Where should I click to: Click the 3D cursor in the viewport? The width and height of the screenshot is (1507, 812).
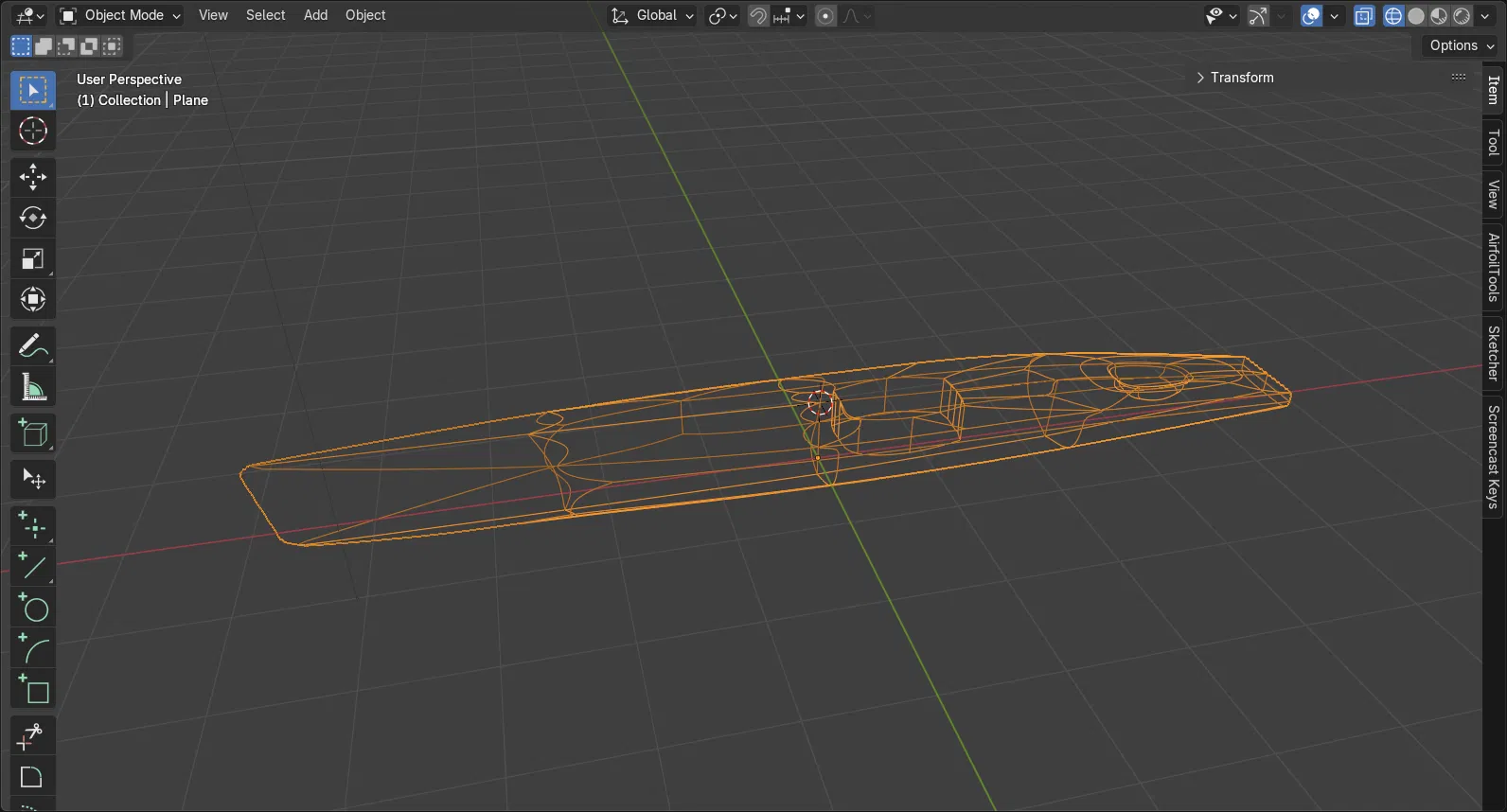pos(820,403)
